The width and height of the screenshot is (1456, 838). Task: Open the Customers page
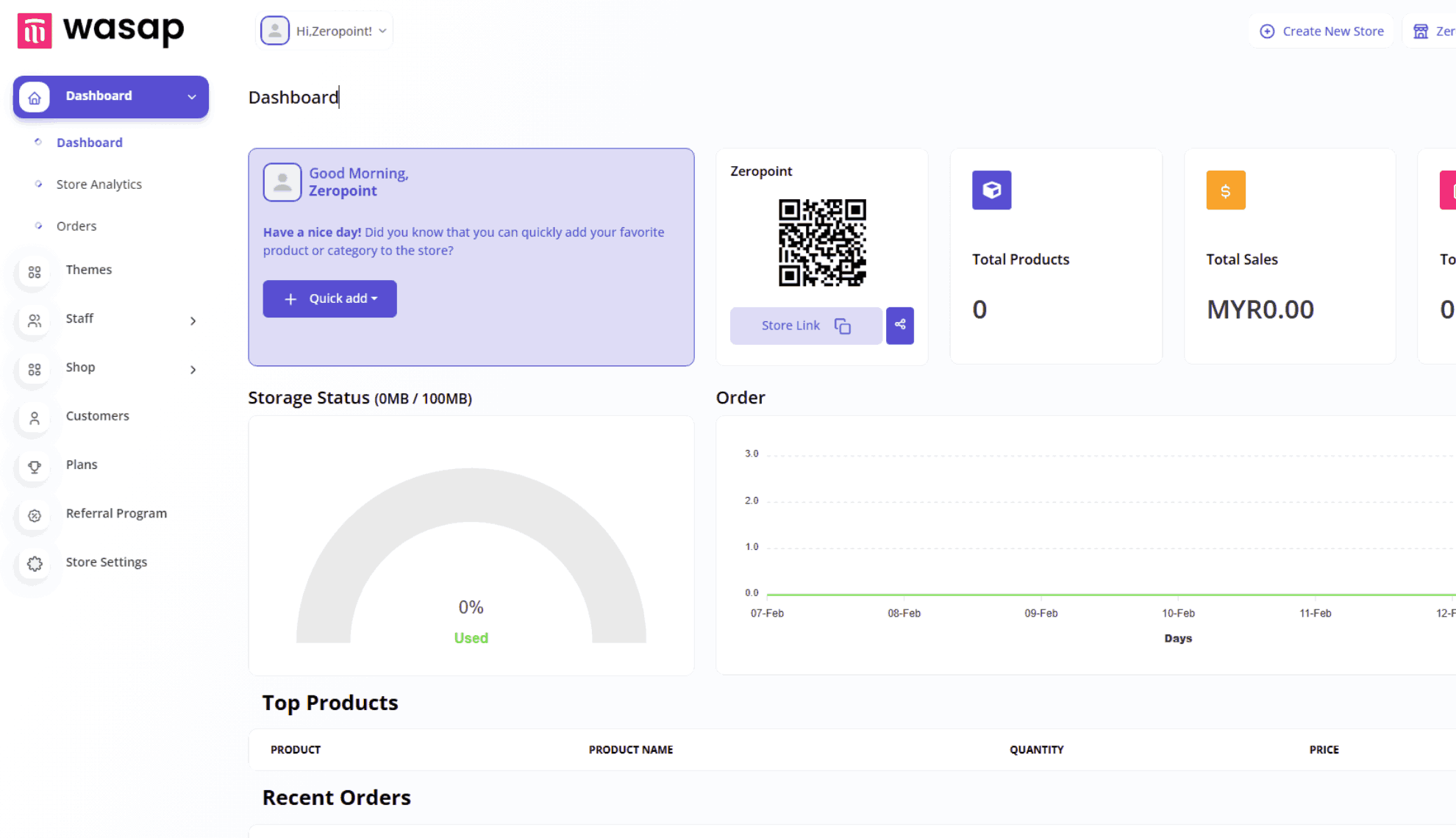97,416
